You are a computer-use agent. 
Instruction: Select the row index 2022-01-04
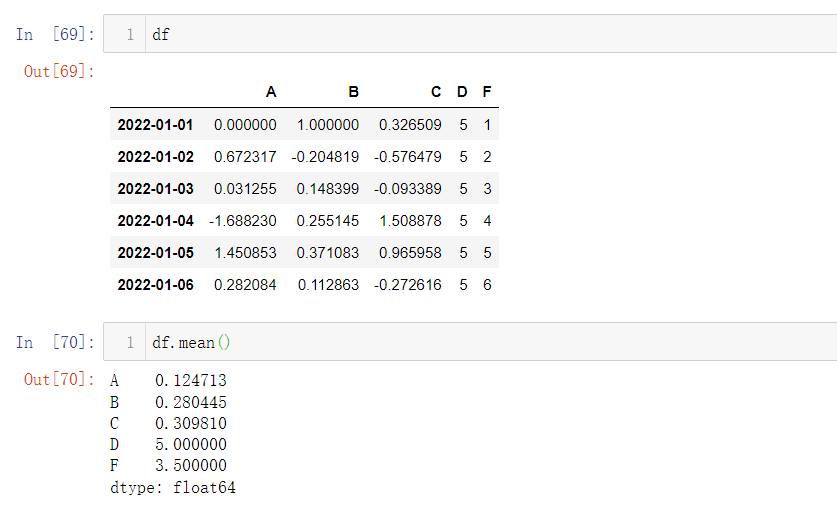[x=155, y=220]
